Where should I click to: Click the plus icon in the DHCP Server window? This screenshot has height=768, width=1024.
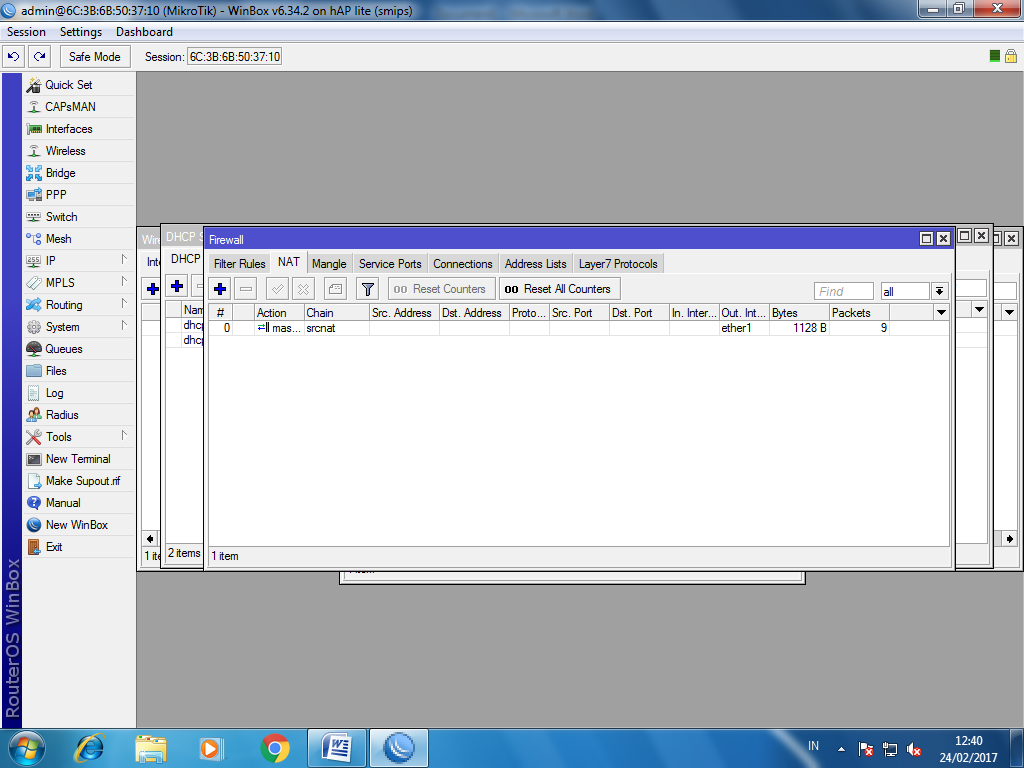177,286
